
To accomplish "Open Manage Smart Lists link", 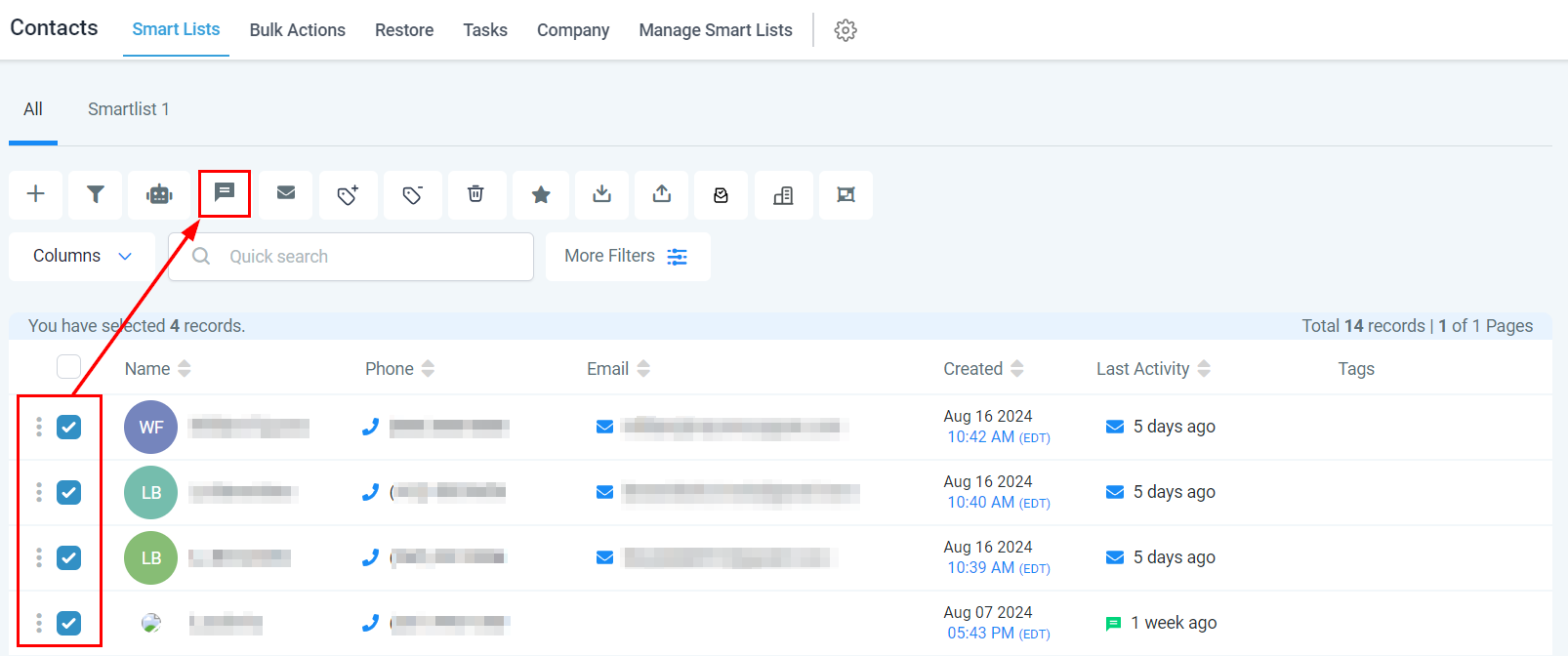I will coord(716,30).
